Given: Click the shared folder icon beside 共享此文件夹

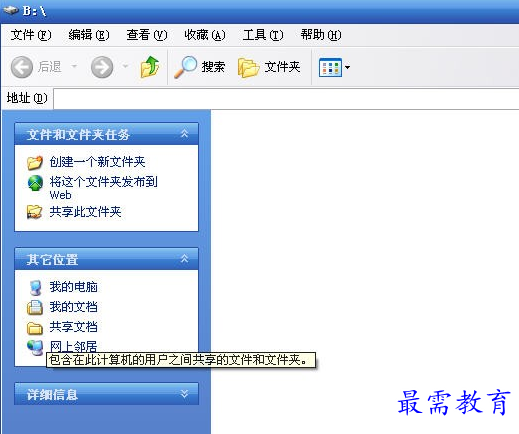Looking at the screenshot, I should (x=35, y=212).
